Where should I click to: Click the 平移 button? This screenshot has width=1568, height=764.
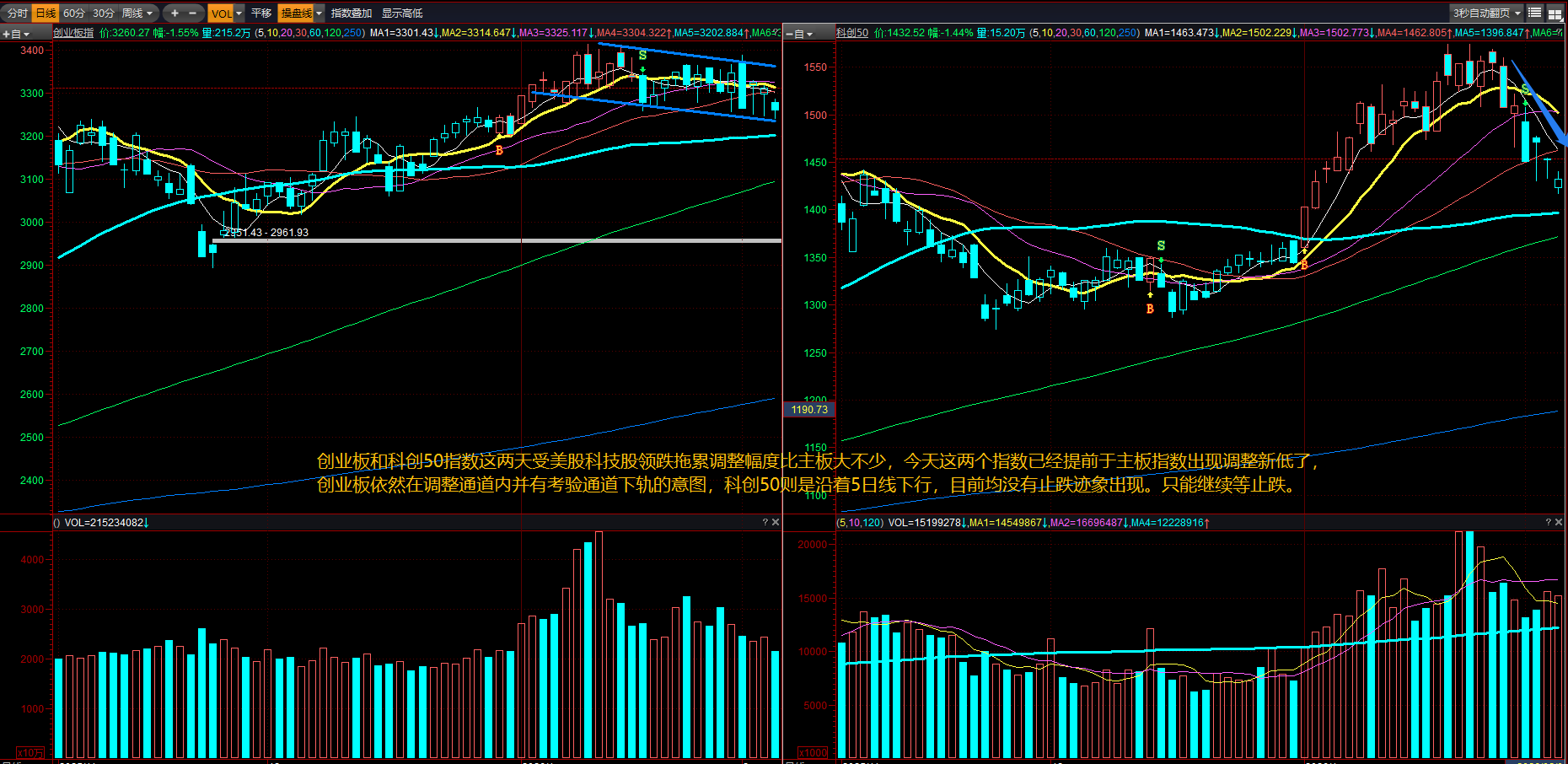tap(261, 13)
